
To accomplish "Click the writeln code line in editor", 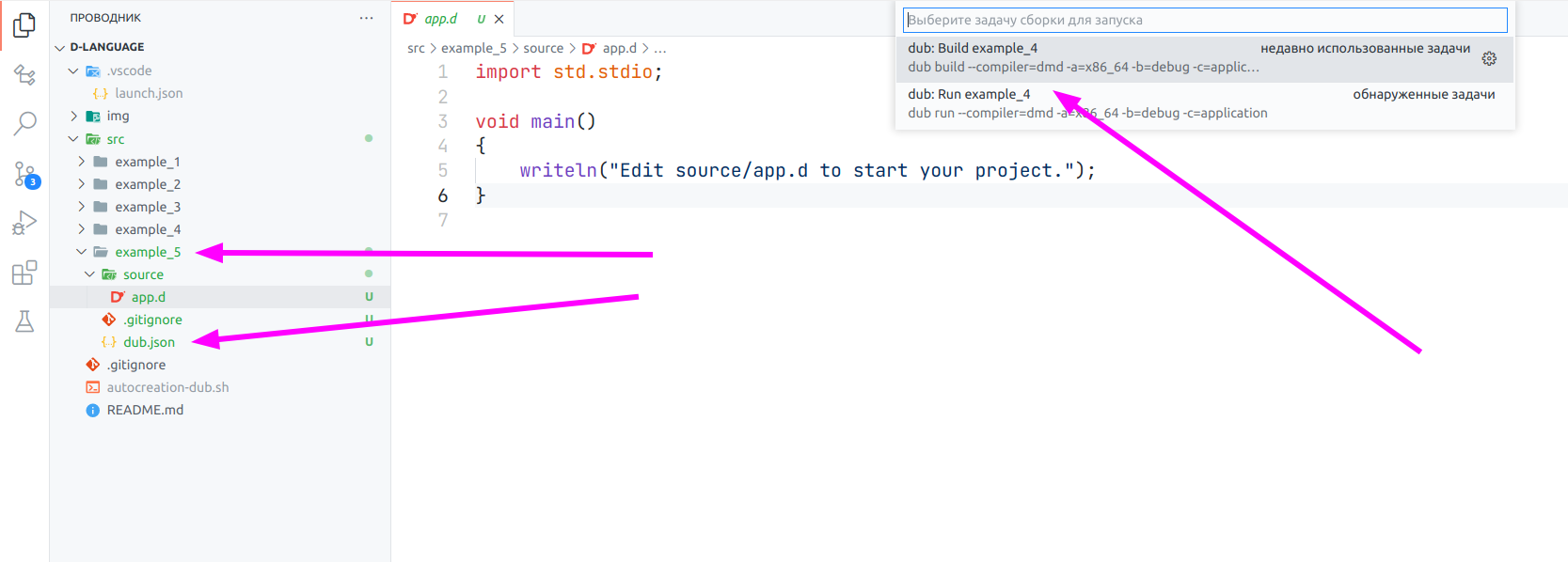I will point(807,170).
